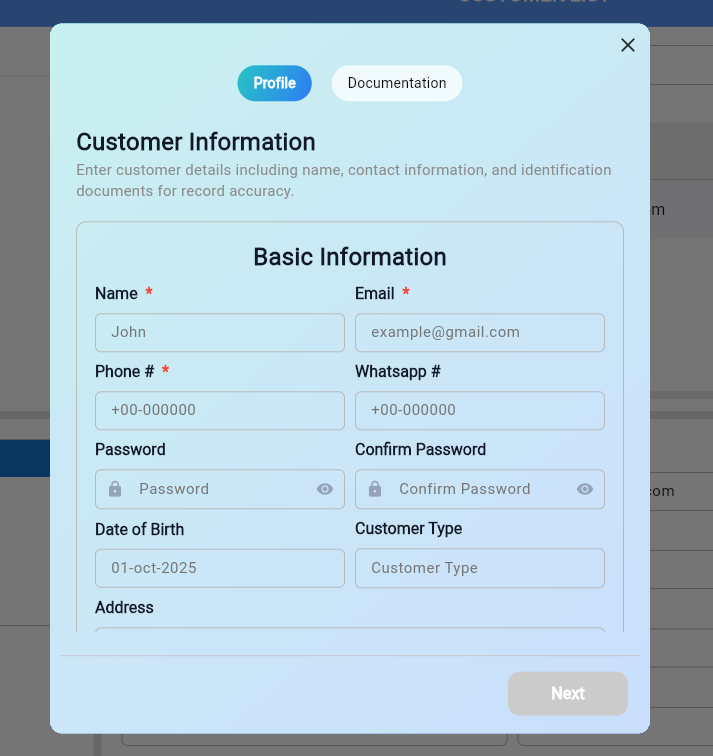Click the lock icon in Password field
Image resolution: width=713 pixels, height=756 pixels.
pyautogui.click(x=115, y=489)
